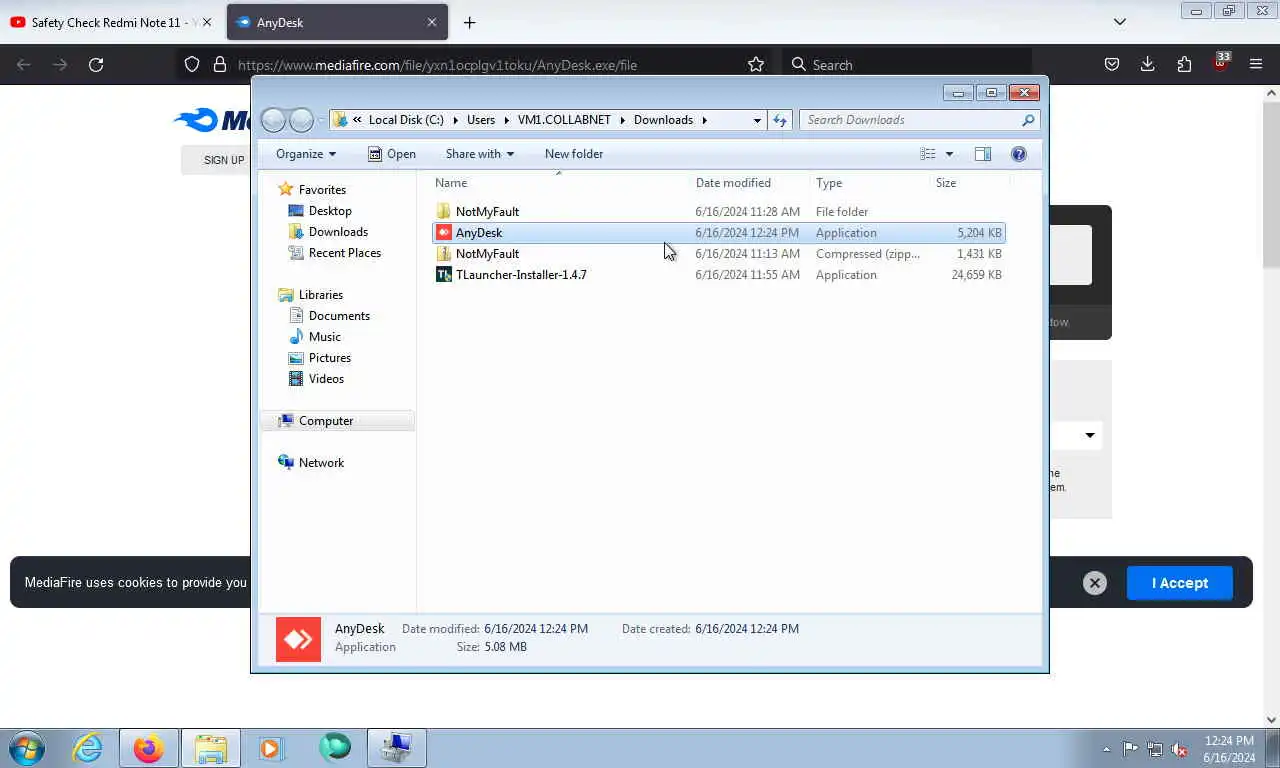Open Firefox extensions puzzle icon
The image size is (1280, 768).
click(x=1184, y=65)
